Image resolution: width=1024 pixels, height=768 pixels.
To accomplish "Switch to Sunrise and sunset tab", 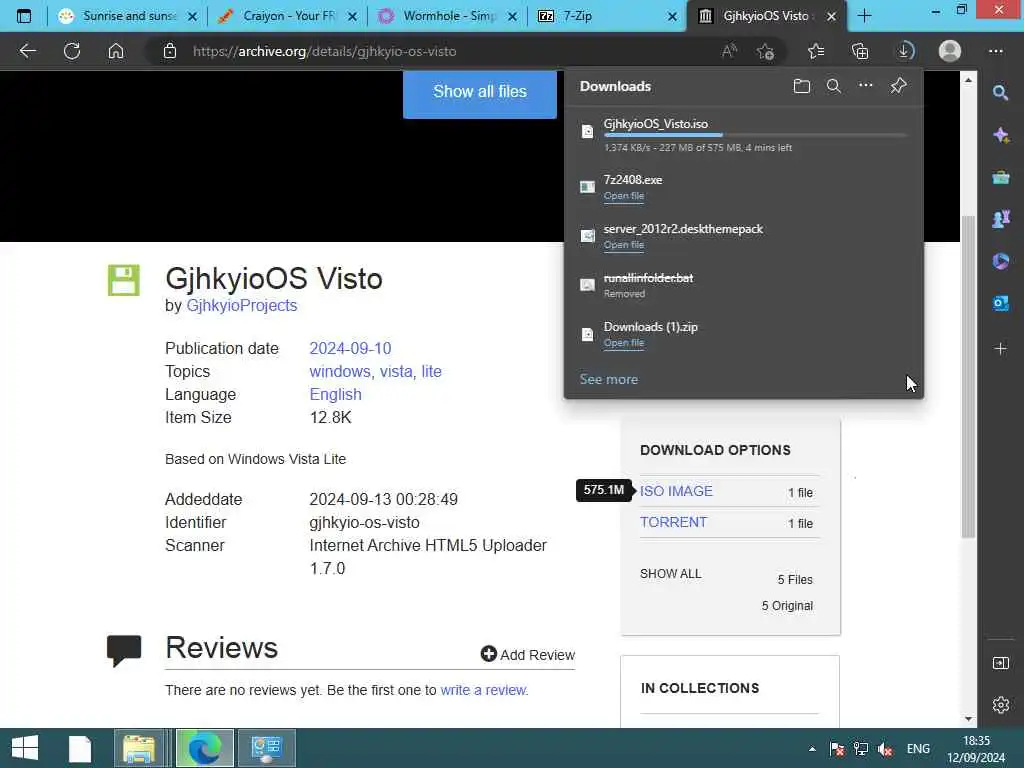I will 127,16.
